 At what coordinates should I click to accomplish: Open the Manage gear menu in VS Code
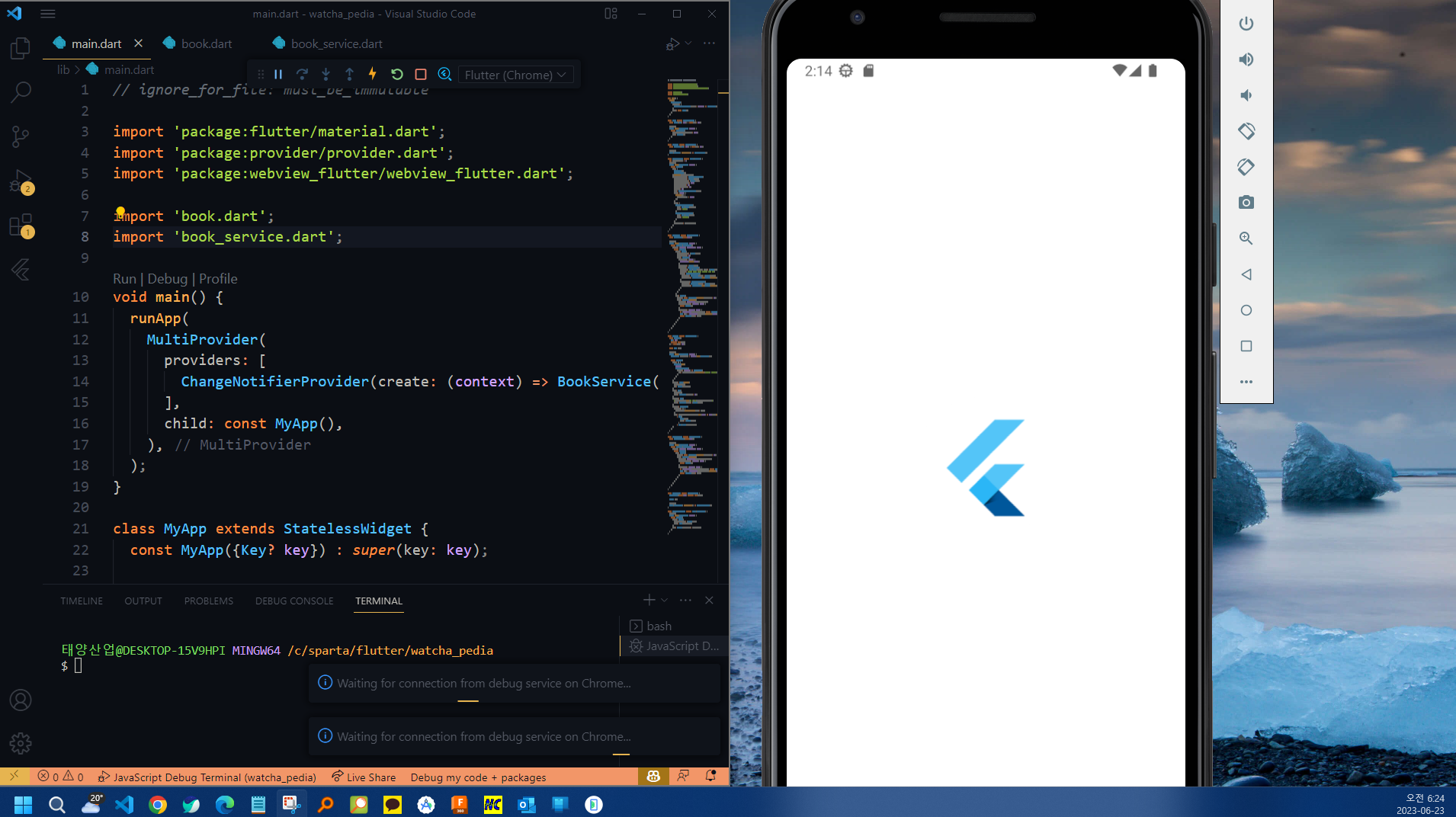click(x=21, y=743)
